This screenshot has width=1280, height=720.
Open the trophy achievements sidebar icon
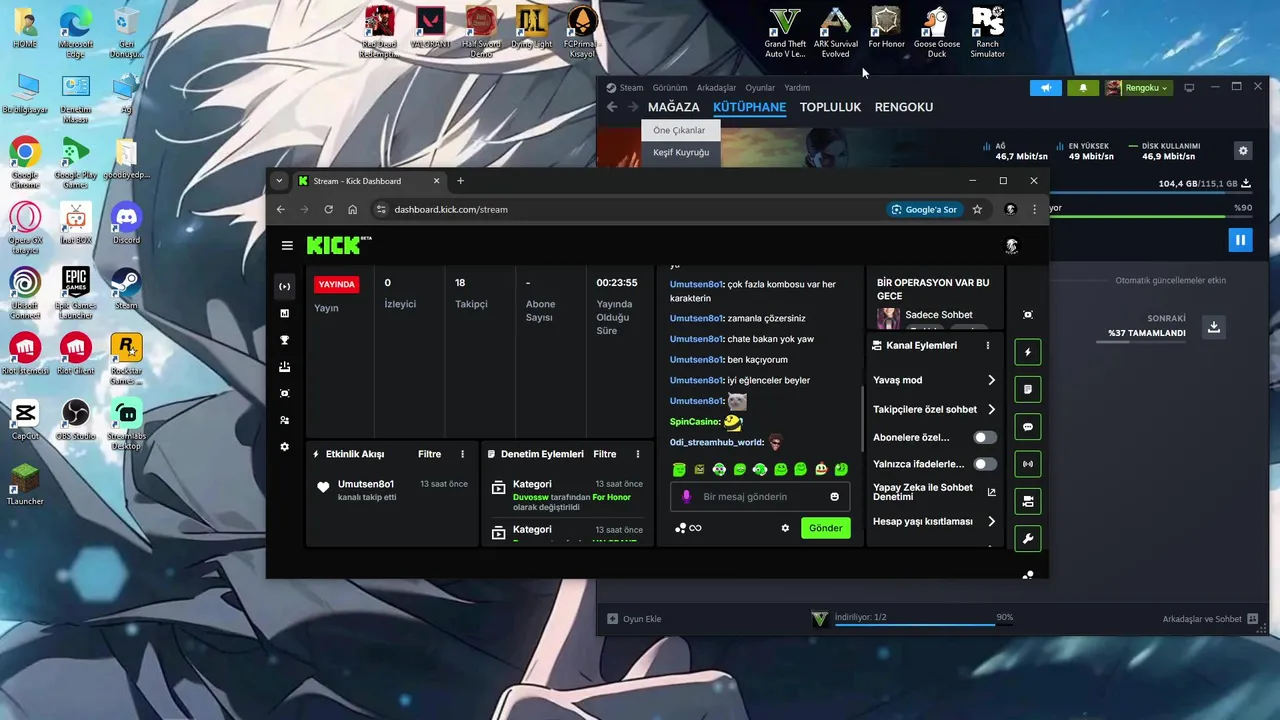(284, 340)
